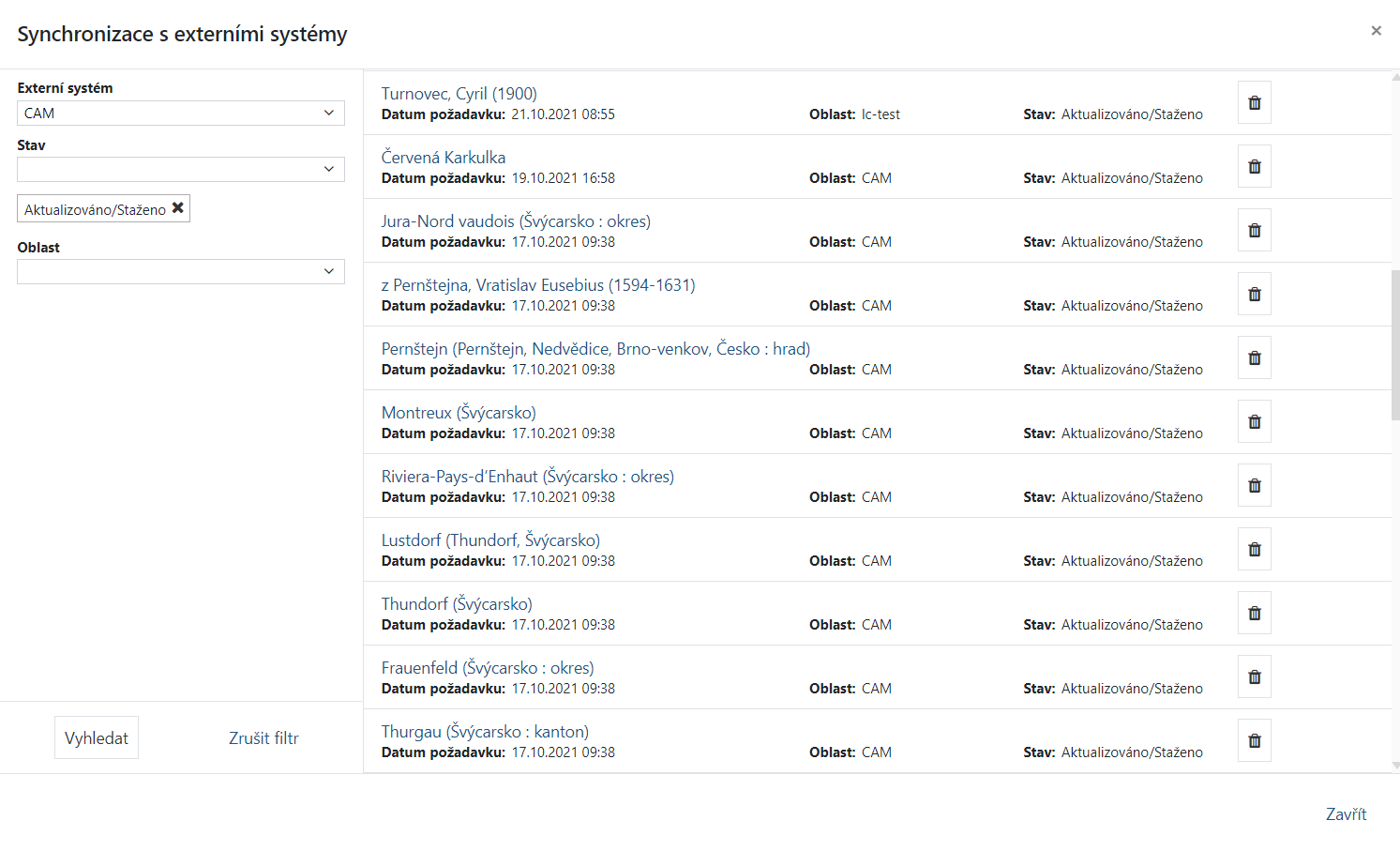This screenshot has height=851, width=1400.
Task: Click the Zrušit filtr link
Action: [x=263, y=738]
